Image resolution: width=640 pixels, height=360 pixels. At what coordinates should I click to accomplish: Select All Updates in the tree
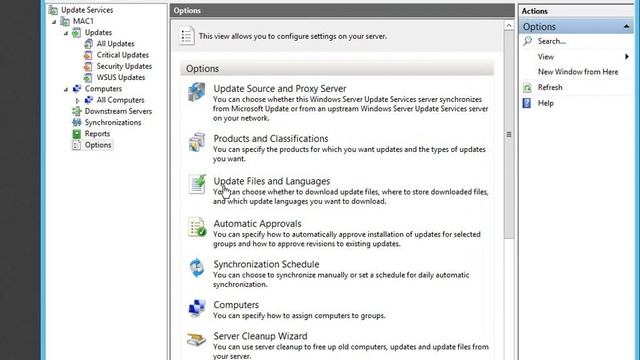[x=115, y=44]
